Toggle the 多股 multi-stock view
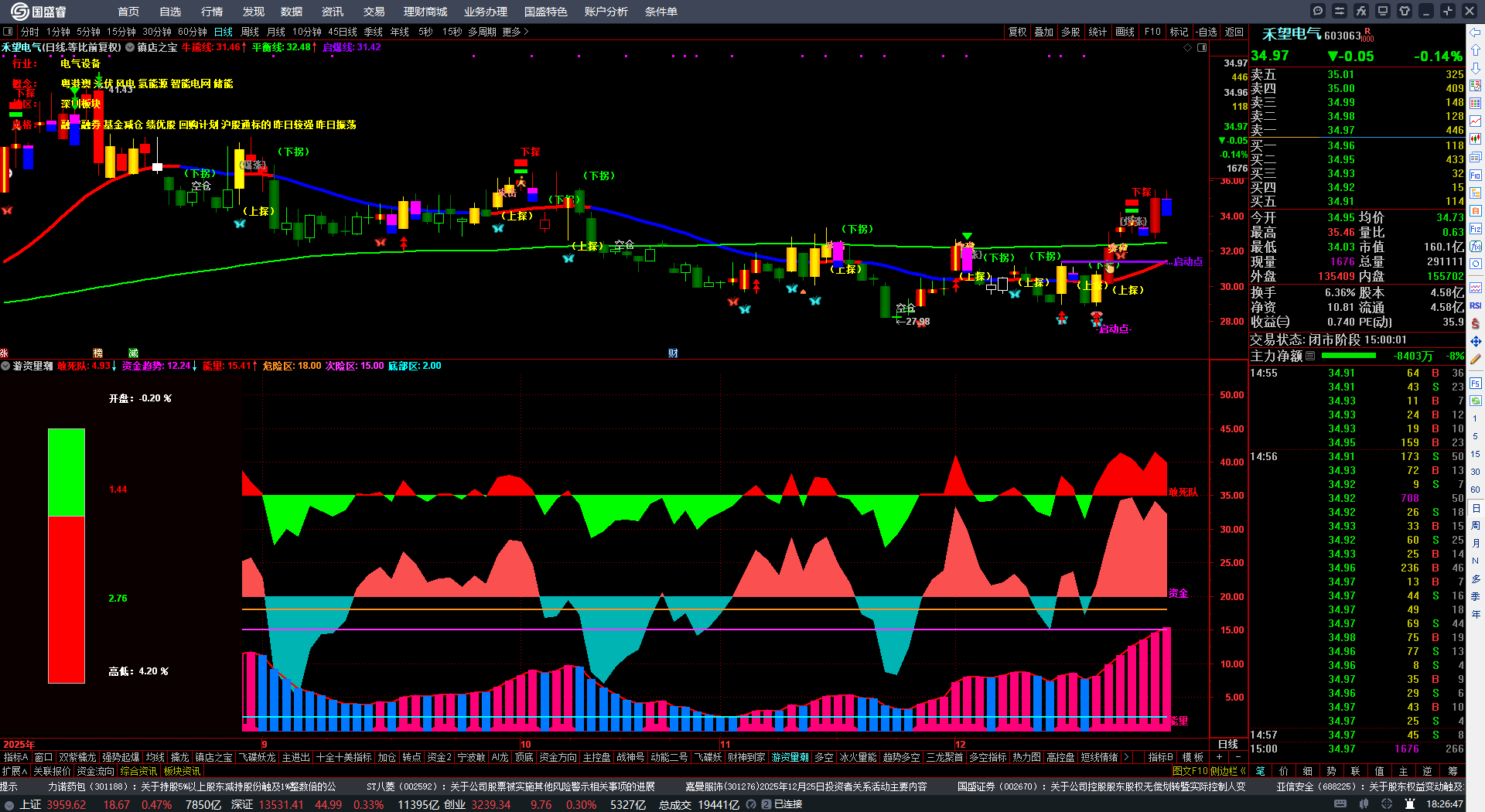The image size is (1485, 812). click(x=1070, y=32)
